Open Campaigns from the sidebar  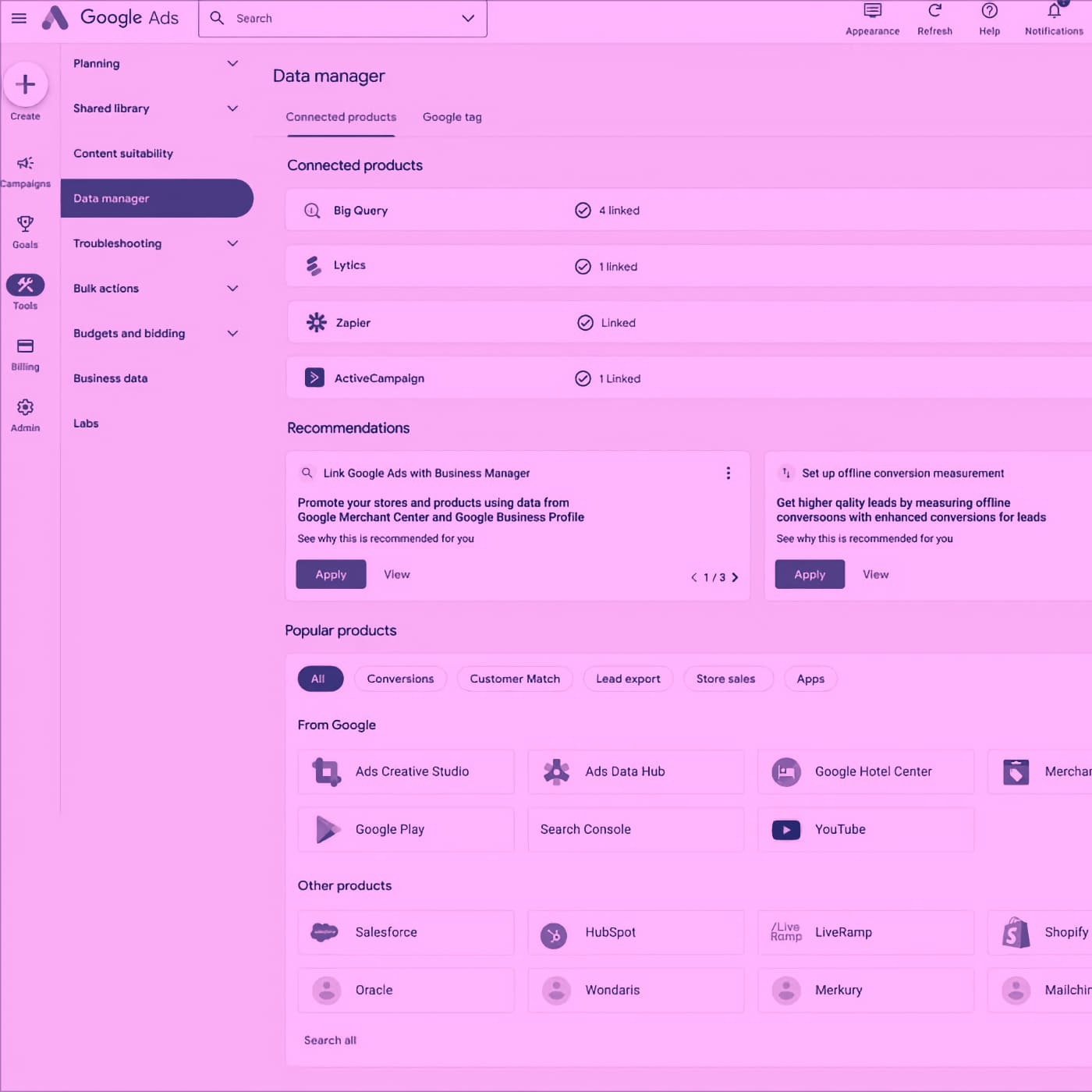[x=25, y=171]
